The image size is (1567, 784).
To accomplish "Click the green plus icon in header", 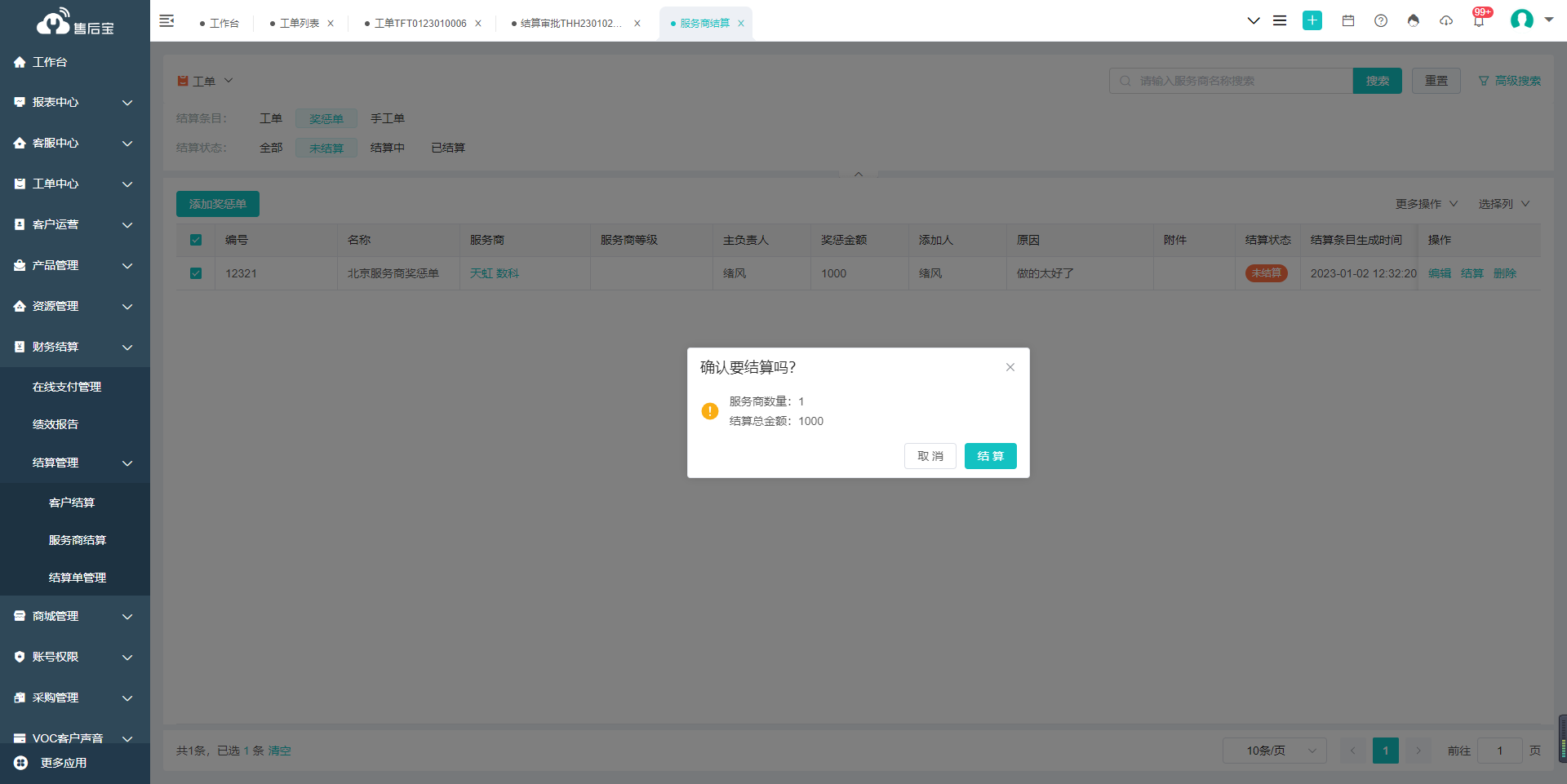I will [1312, 20].
